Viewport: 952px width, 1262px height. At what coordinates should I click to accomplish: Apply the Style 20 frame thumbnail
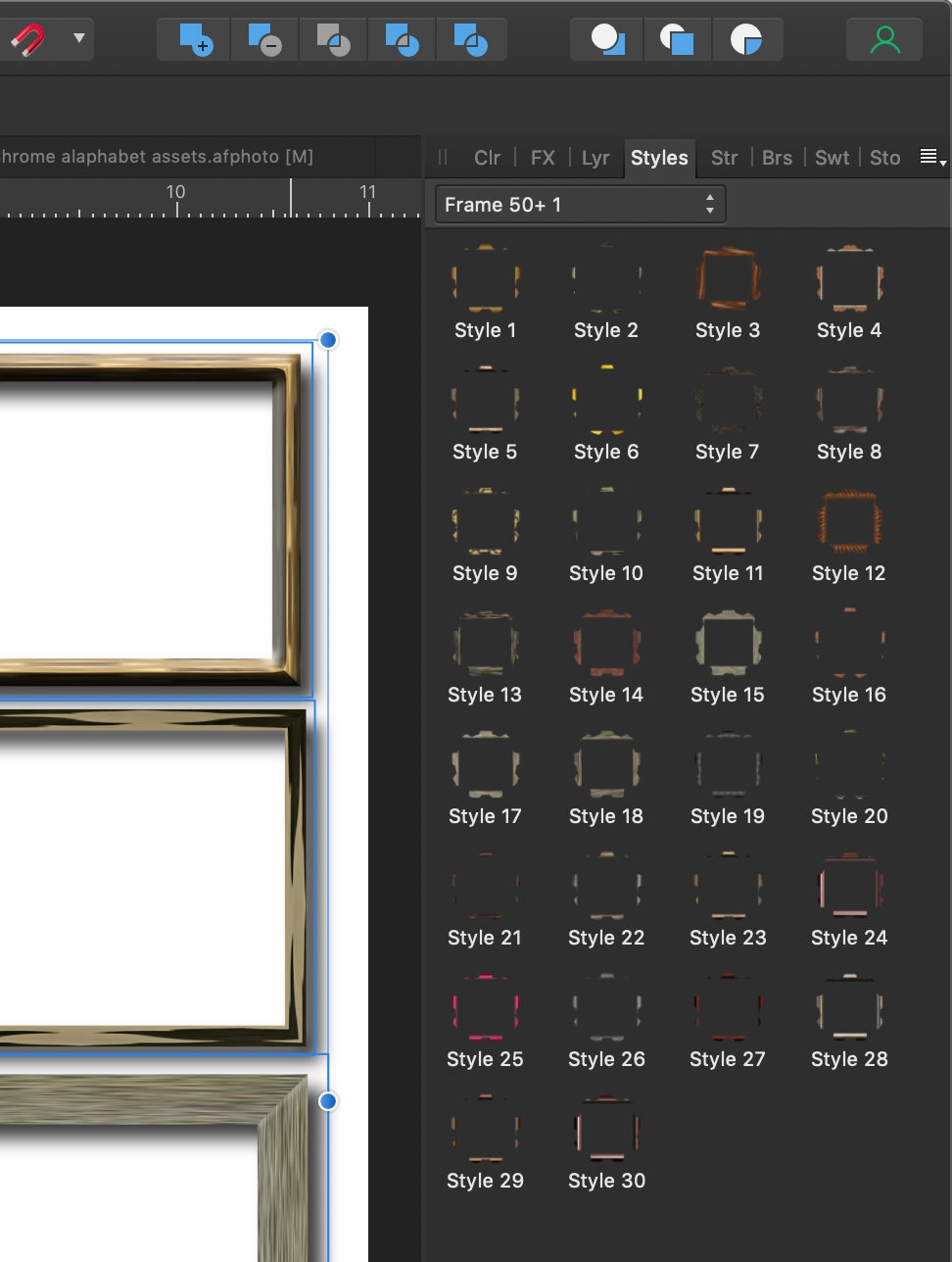pos(849,764)
